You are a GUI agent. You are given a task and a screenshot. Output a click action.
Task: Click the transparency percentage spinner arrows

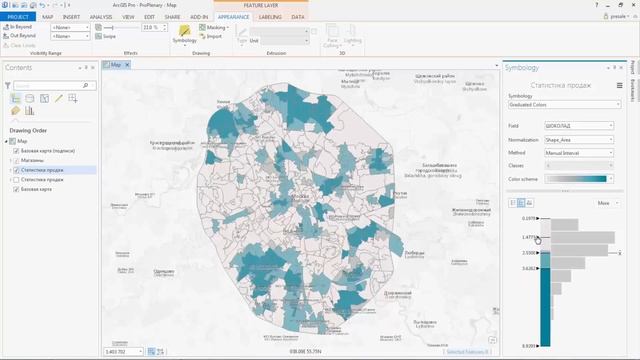(164, 27)
